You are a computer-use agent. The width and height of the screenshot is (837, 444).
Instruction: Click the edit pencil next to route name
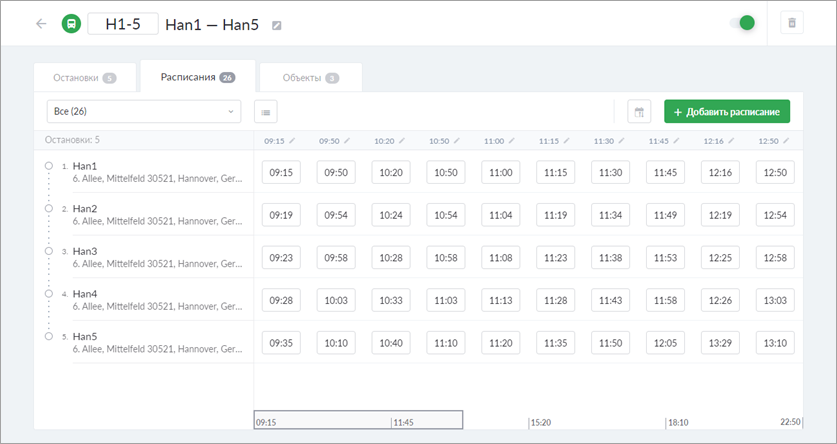click(x=277, y=25)
